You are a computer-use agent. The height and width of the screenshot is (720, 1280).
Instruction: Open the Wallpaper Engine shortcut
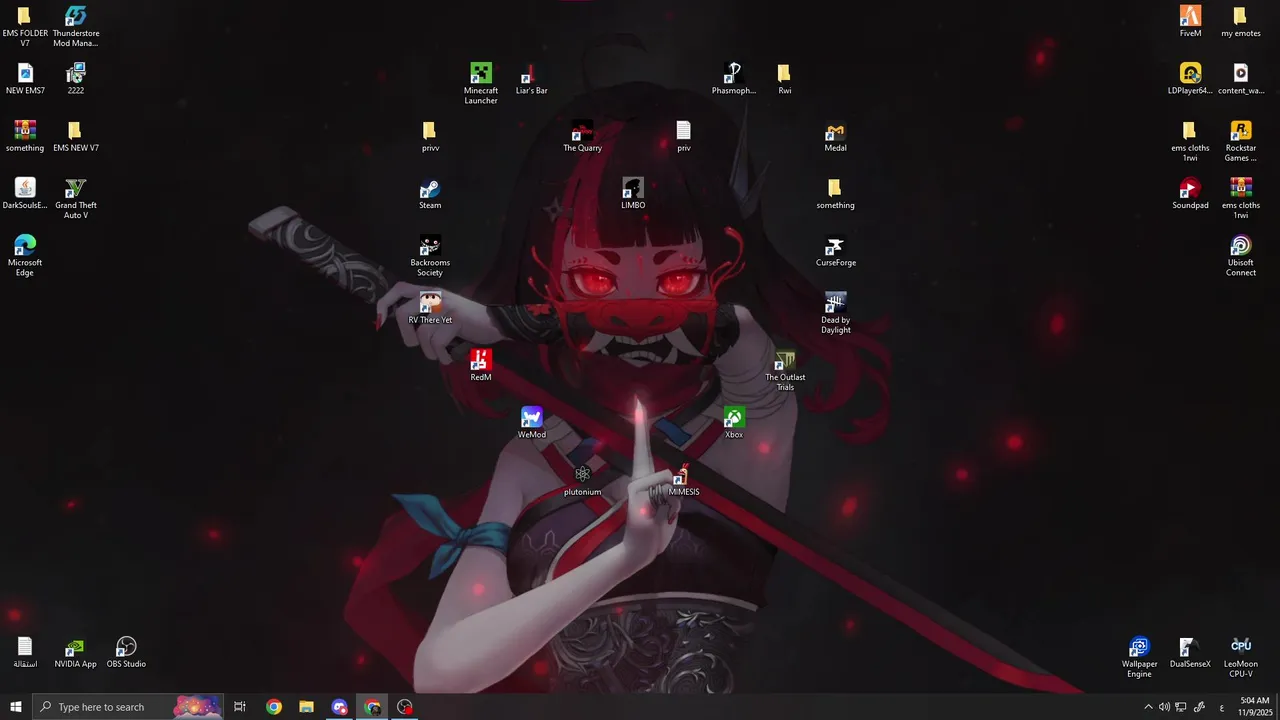(1139, 647)
